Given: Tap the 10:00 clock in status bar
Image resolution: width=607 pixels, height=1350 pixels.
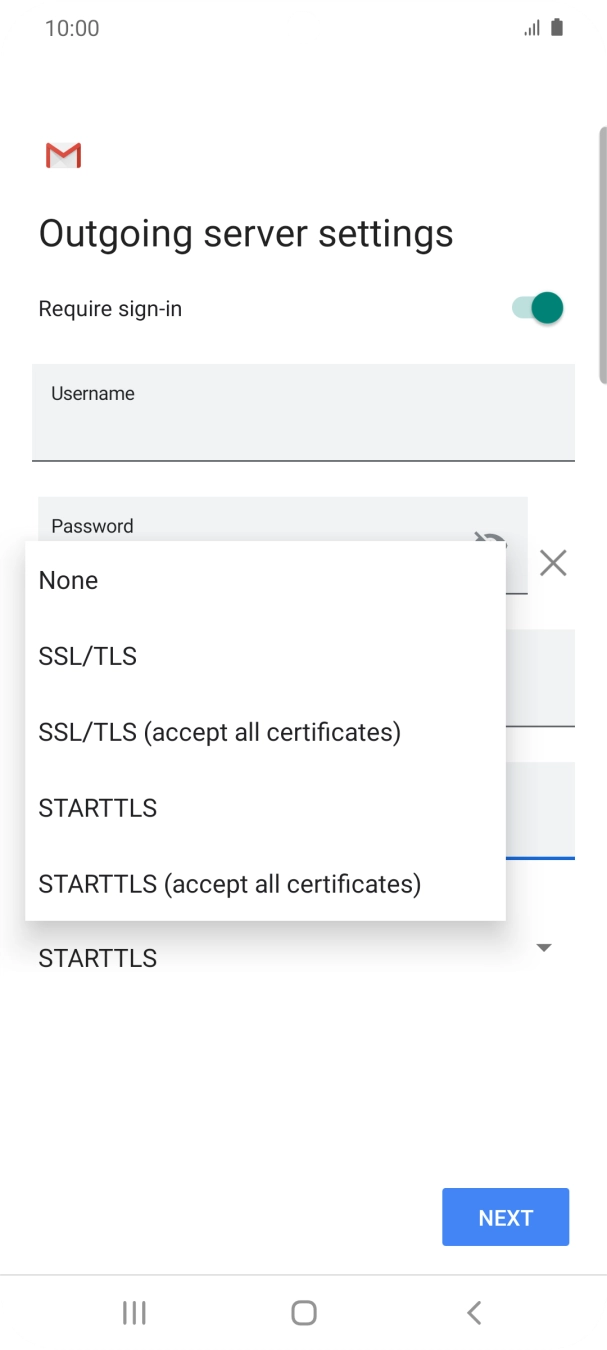Looking at the screenshot, I should pos(72,28).
